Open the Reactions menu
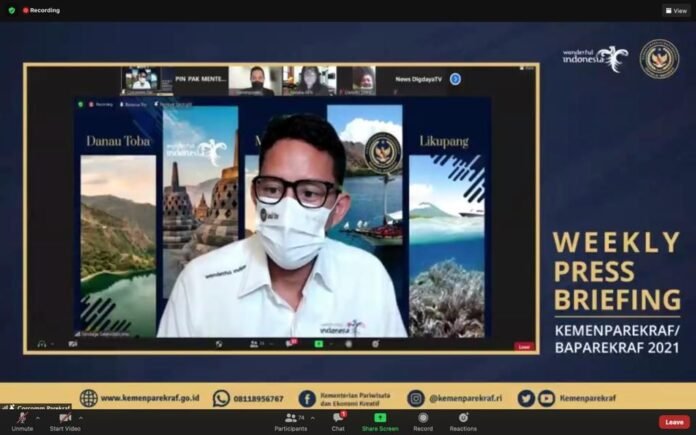This screenshot has height=435, width=696. 463,422
